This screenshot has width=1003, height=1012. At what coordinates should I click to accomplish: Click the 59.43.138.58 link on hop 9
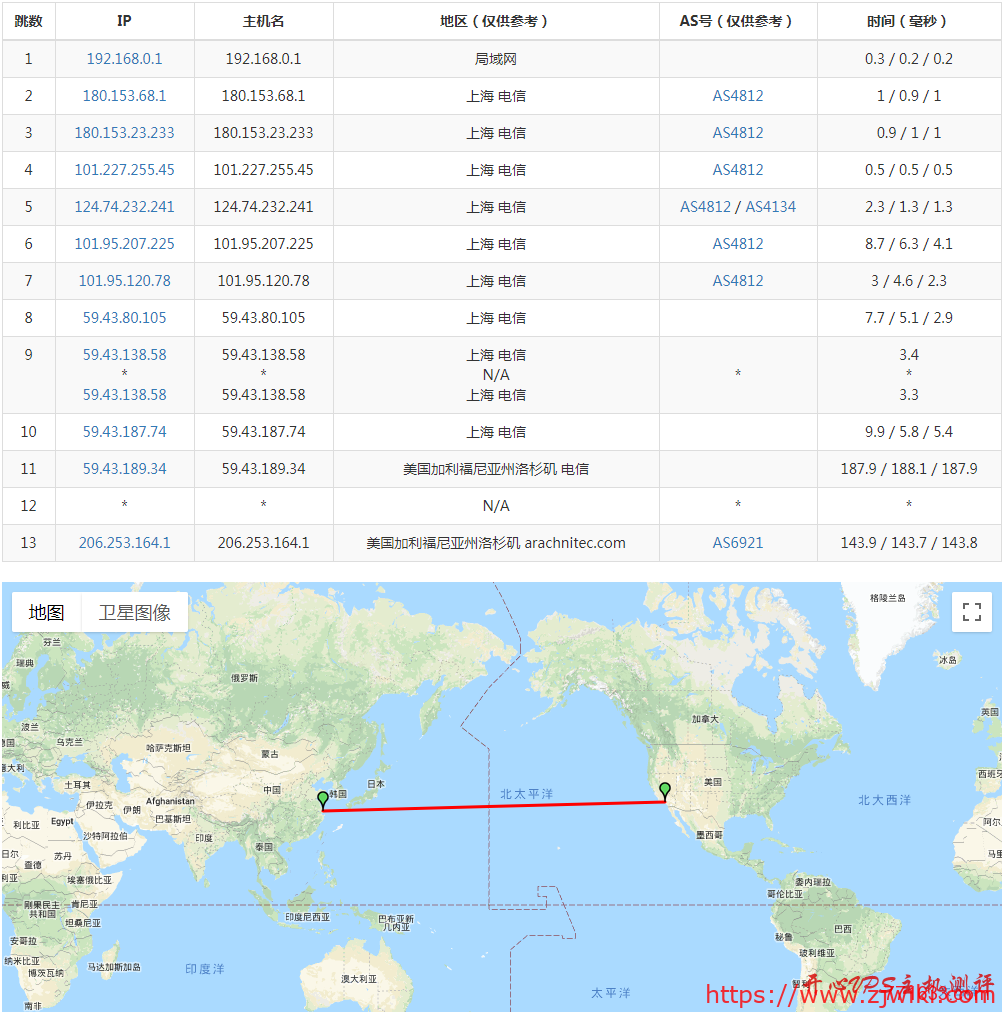click(x=124, y=354)
